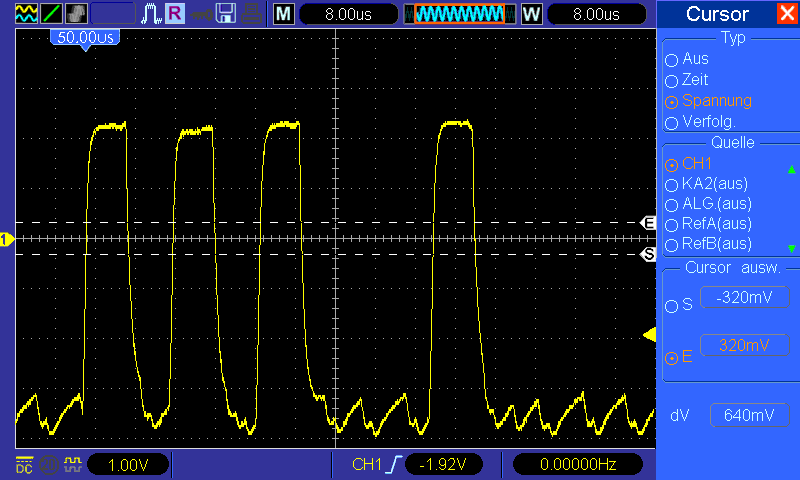800x480 pixels.
Task: Click the pulse trigger waveform icon
Action: (151, 14)
